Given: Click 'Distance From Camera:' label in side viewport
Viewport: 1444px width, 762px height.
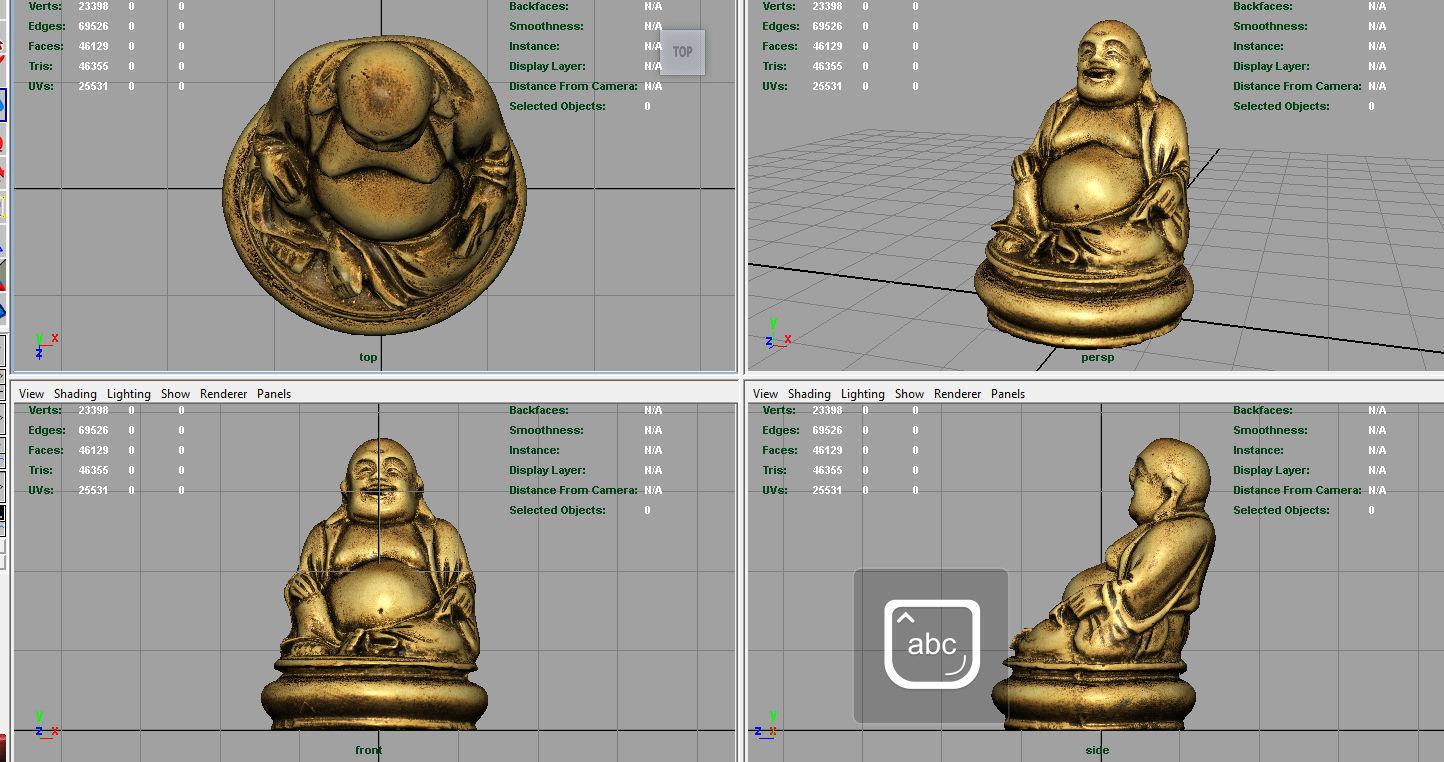Looking at the screenshot, I should 1297,490.
